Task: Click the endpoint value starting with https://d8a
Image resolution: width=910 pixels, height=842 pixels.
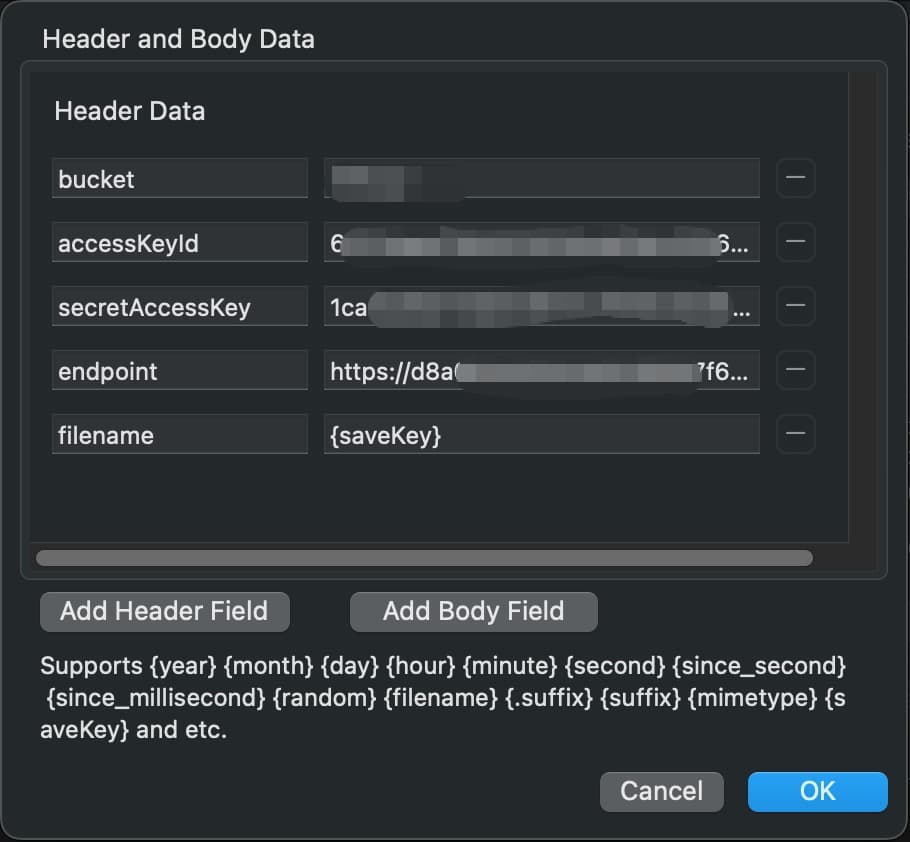Action: pos(541,370)
